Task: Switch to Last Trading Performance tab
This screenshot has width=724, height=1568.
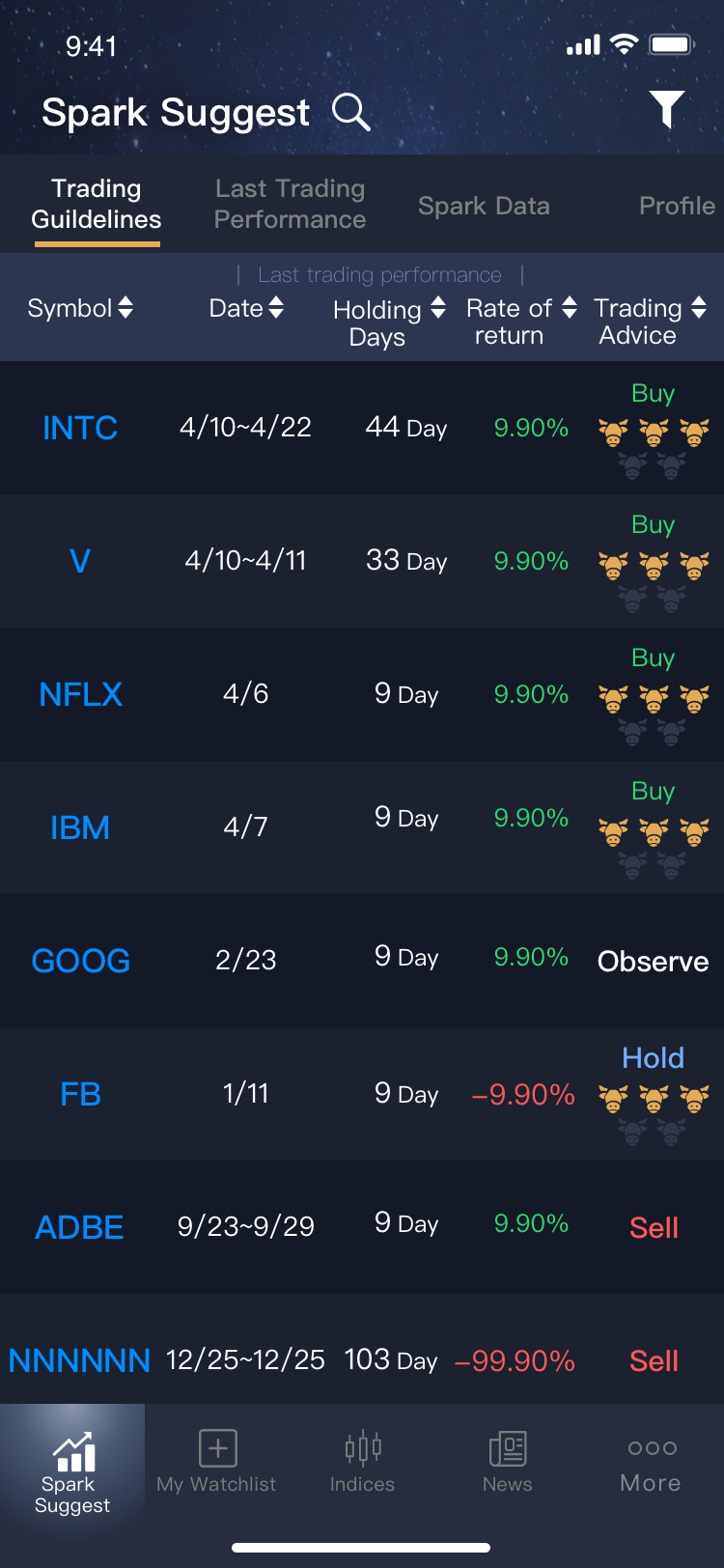Action: 290,204
